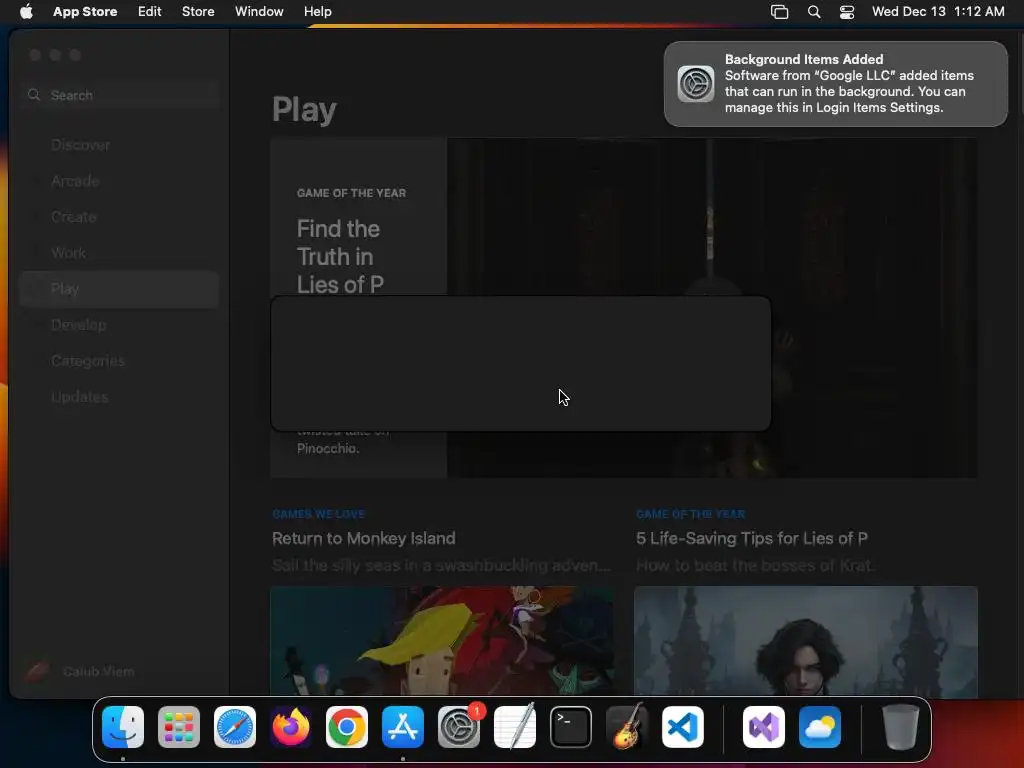Click the date and time in menu bar

tap(938, 11)
